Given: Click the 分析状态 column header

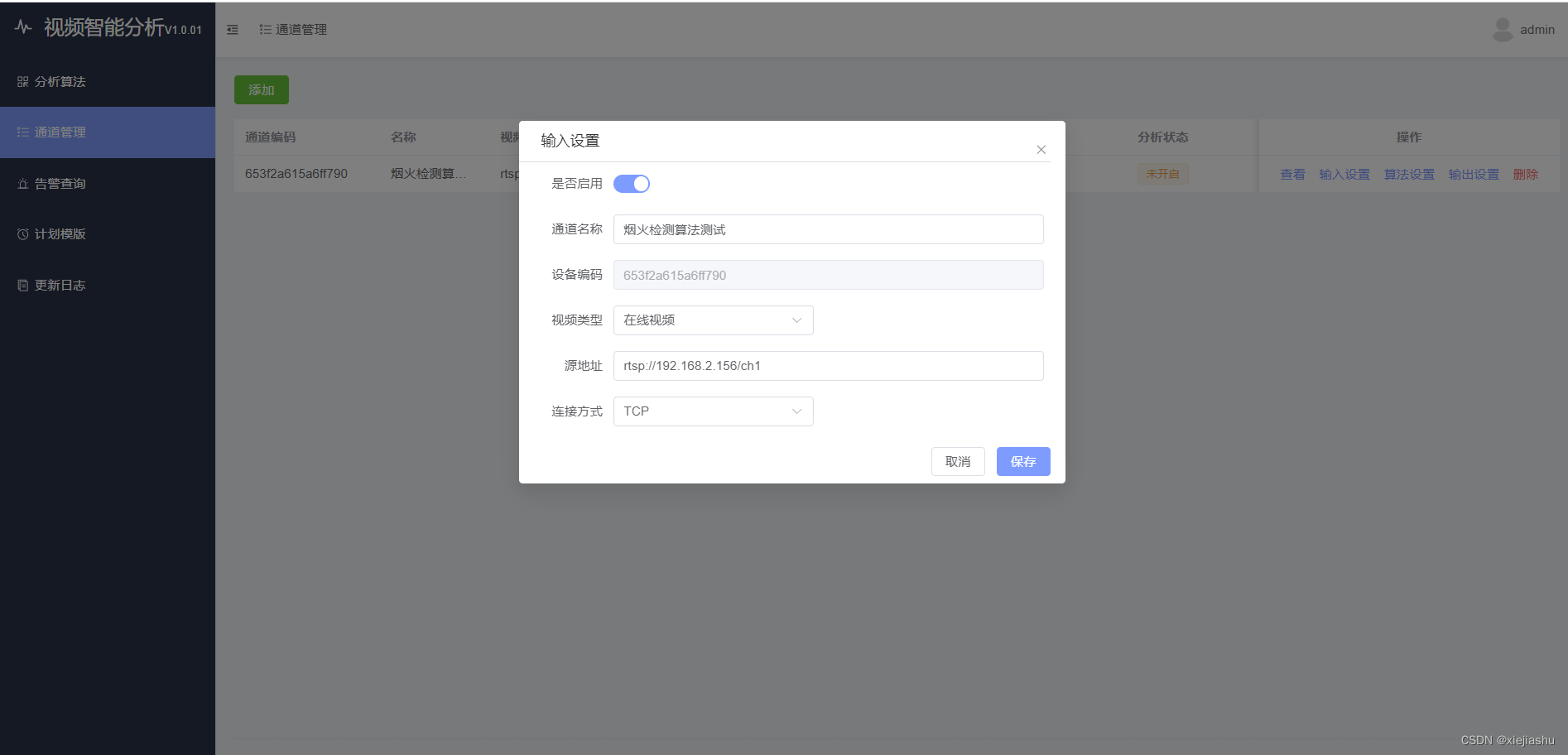Looking at the screenshot, I should pos(1162,137).
